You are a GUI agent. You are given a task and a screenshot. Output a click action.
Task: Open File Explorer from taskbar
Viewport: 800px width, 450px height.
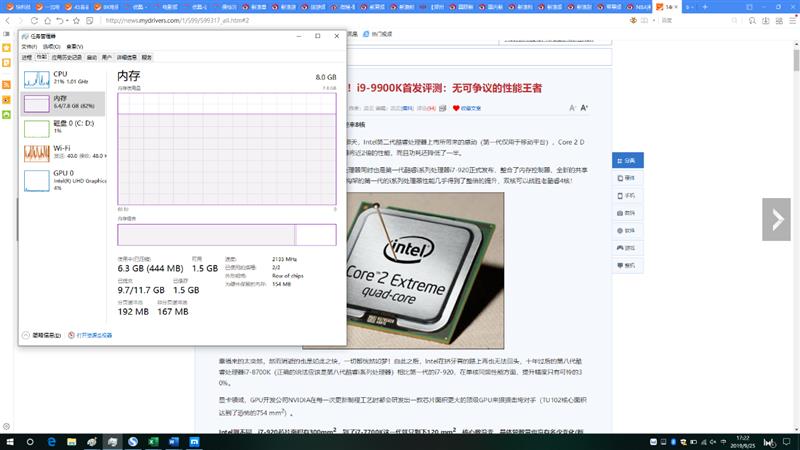pos(71,442)
